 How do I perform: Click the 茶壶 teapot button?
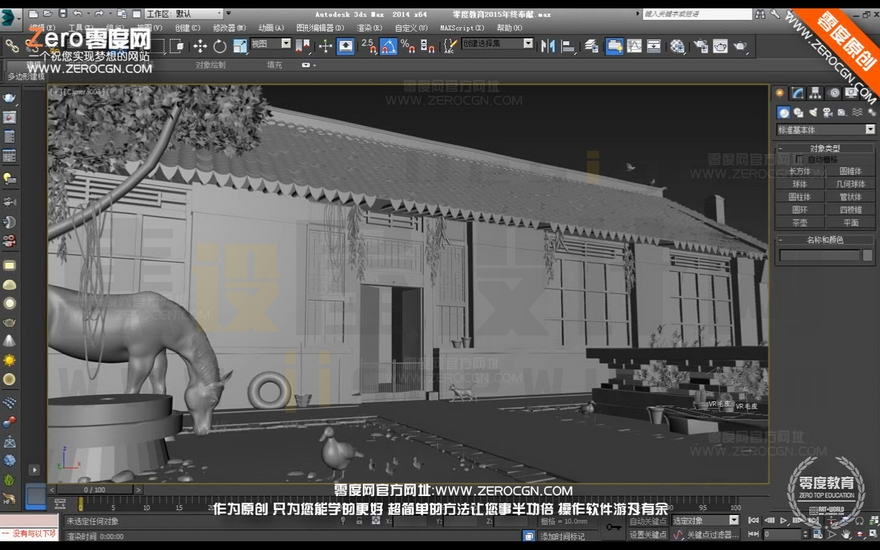pyautogui.click(x=800, y=223)
